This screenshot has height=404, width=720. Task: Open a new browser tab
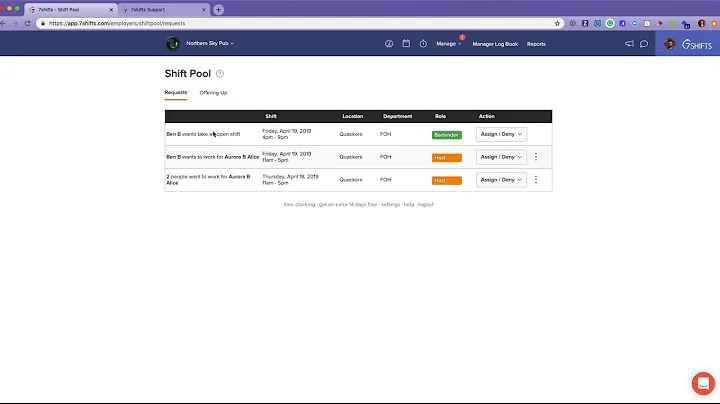click(219, 9)
